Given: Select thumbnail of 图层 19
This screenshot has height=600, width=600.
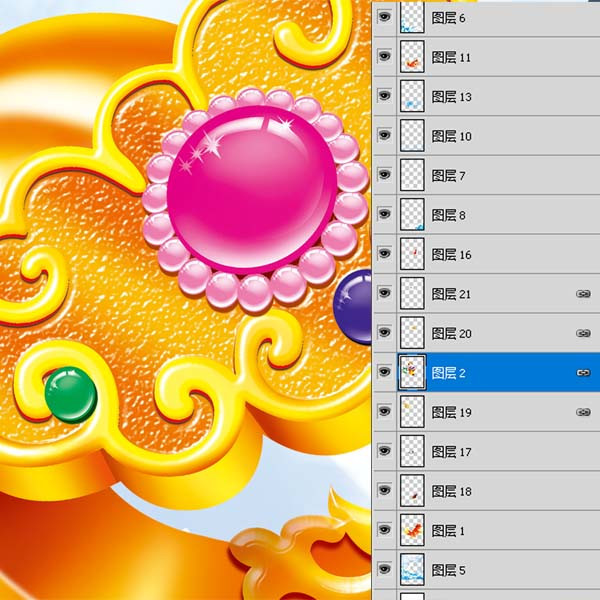Looking at the screenshot, I should [412, 411].
